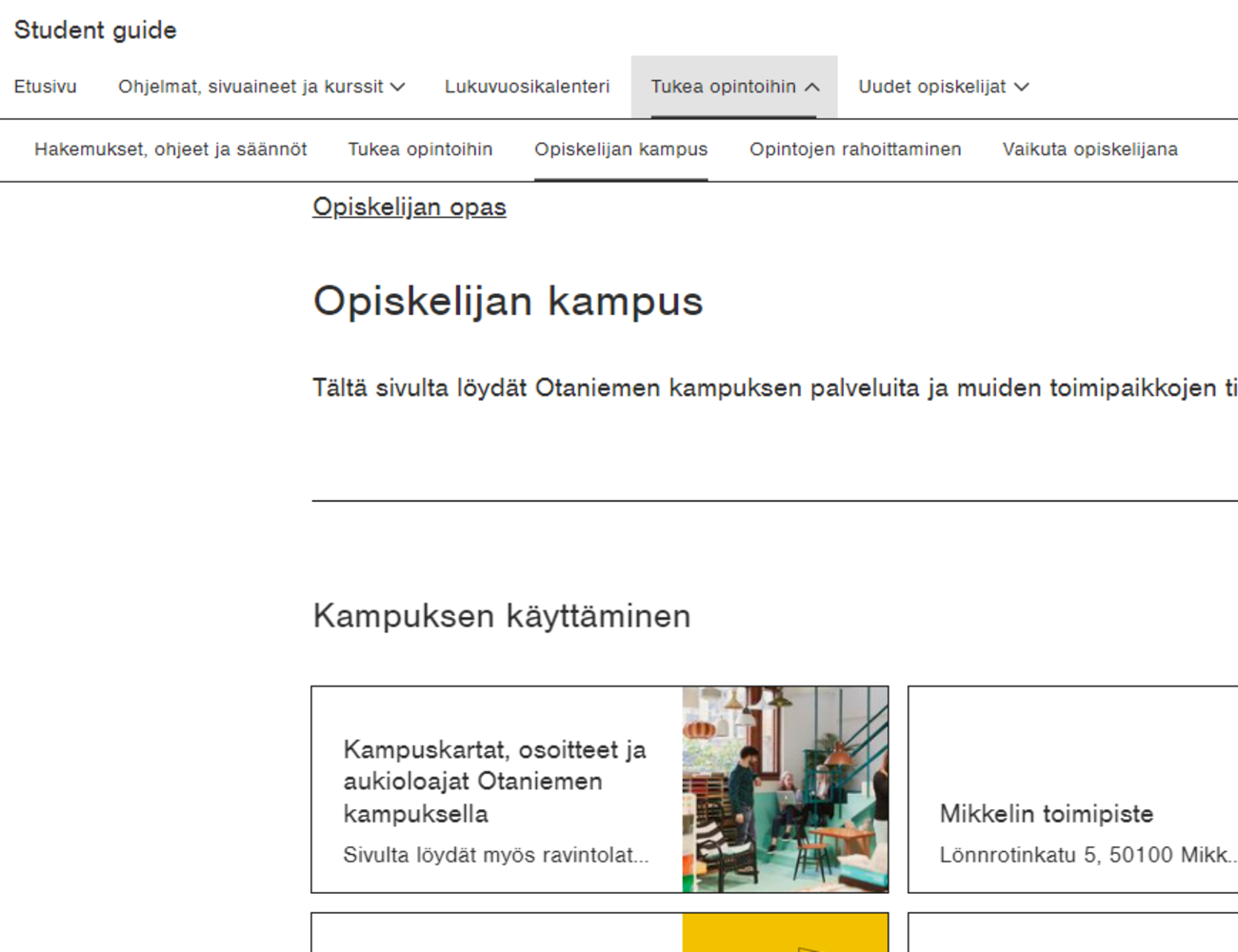This screenshot has width=1238, height=952.
Task: Open the Opintojen rahoittaminen submenu tab
Action: point(855,149)
